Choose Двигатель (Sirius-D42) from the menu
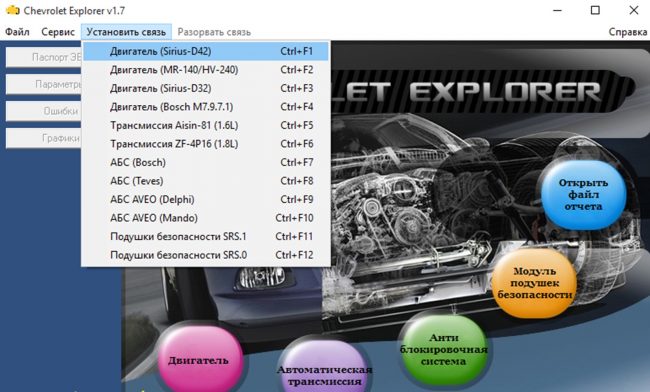Screen dimensions: 650x392 point(206,51)
